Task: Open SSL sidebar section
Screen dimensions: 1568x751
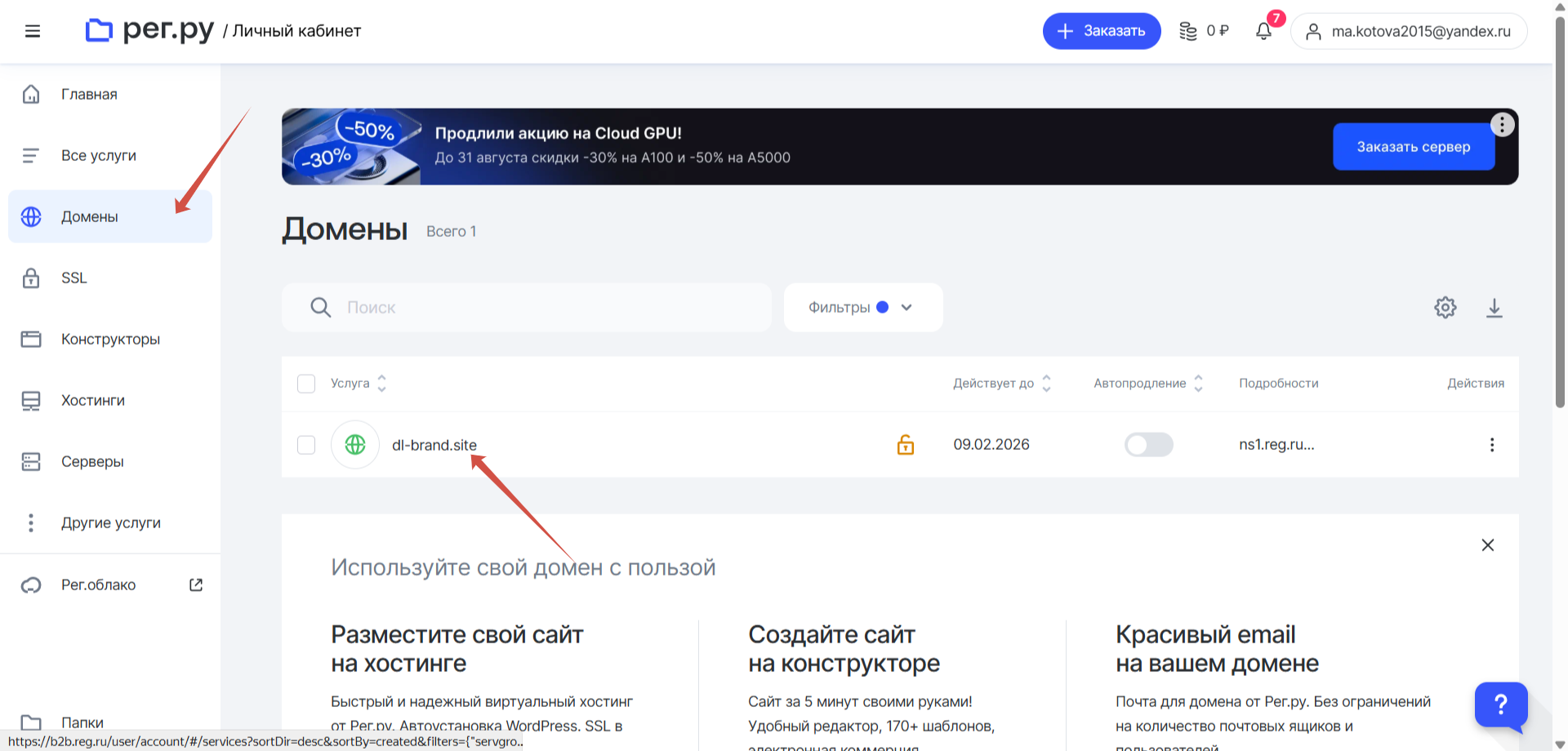Action: pyautogui.click(x=110, y=278)
